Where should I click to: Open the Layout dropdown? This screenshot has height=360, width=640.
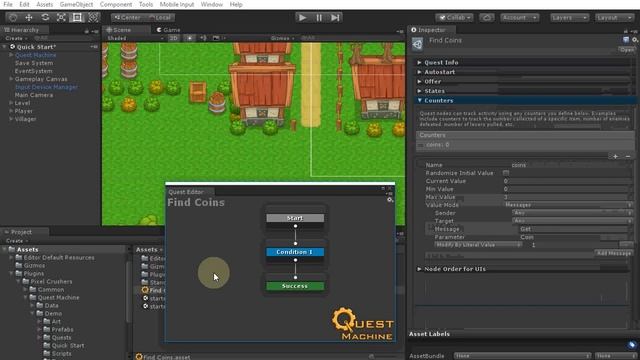[614, 18]
